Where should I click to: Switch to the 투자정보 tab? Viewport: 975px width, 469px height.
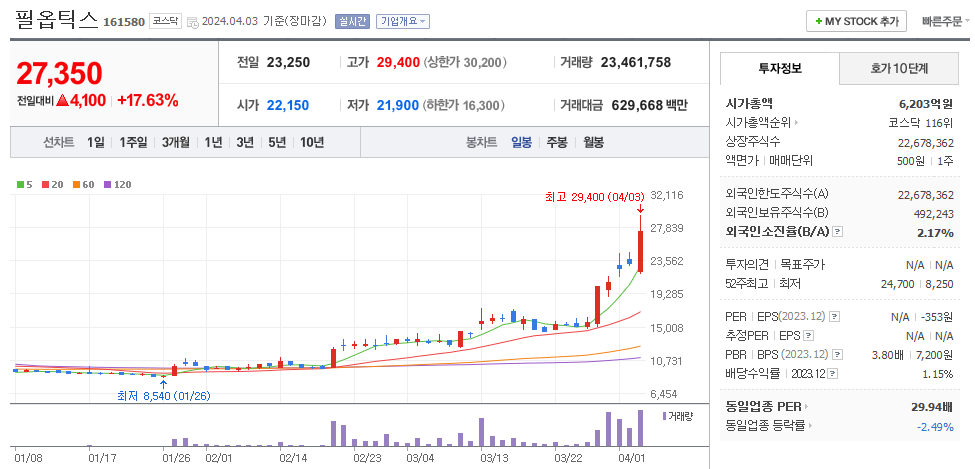(x=780, y=68)
